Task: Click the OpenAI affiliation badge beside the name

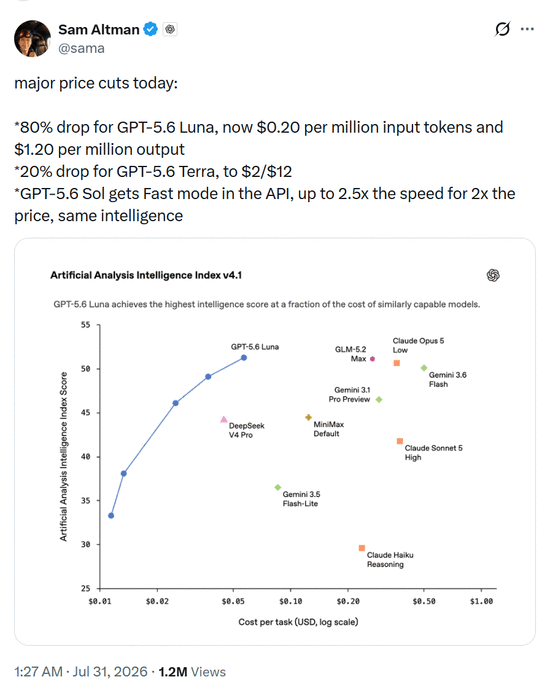Action: coord(170,29)
